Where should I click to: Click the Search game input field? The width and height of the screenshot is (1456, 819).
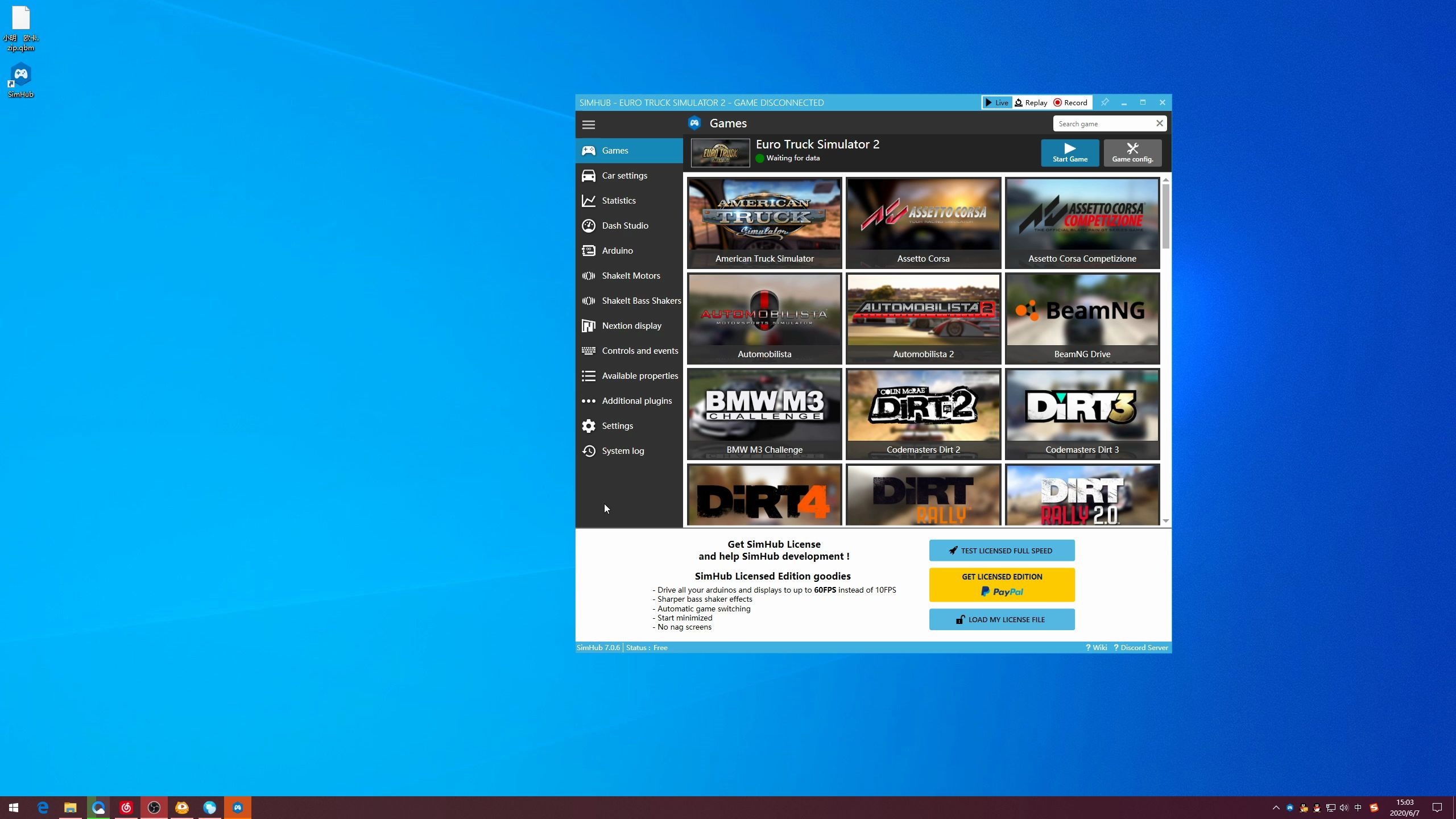(1103, 123)
